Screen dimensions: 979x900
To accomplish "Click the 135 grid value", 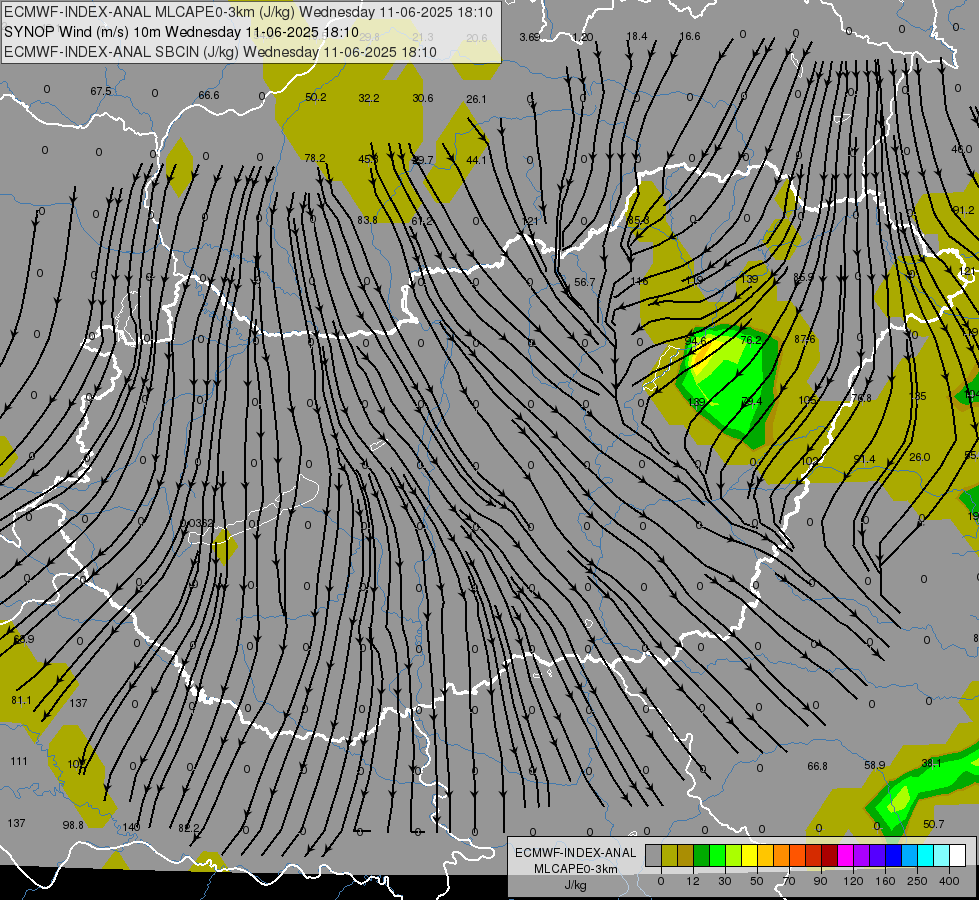I will (918, 396).
